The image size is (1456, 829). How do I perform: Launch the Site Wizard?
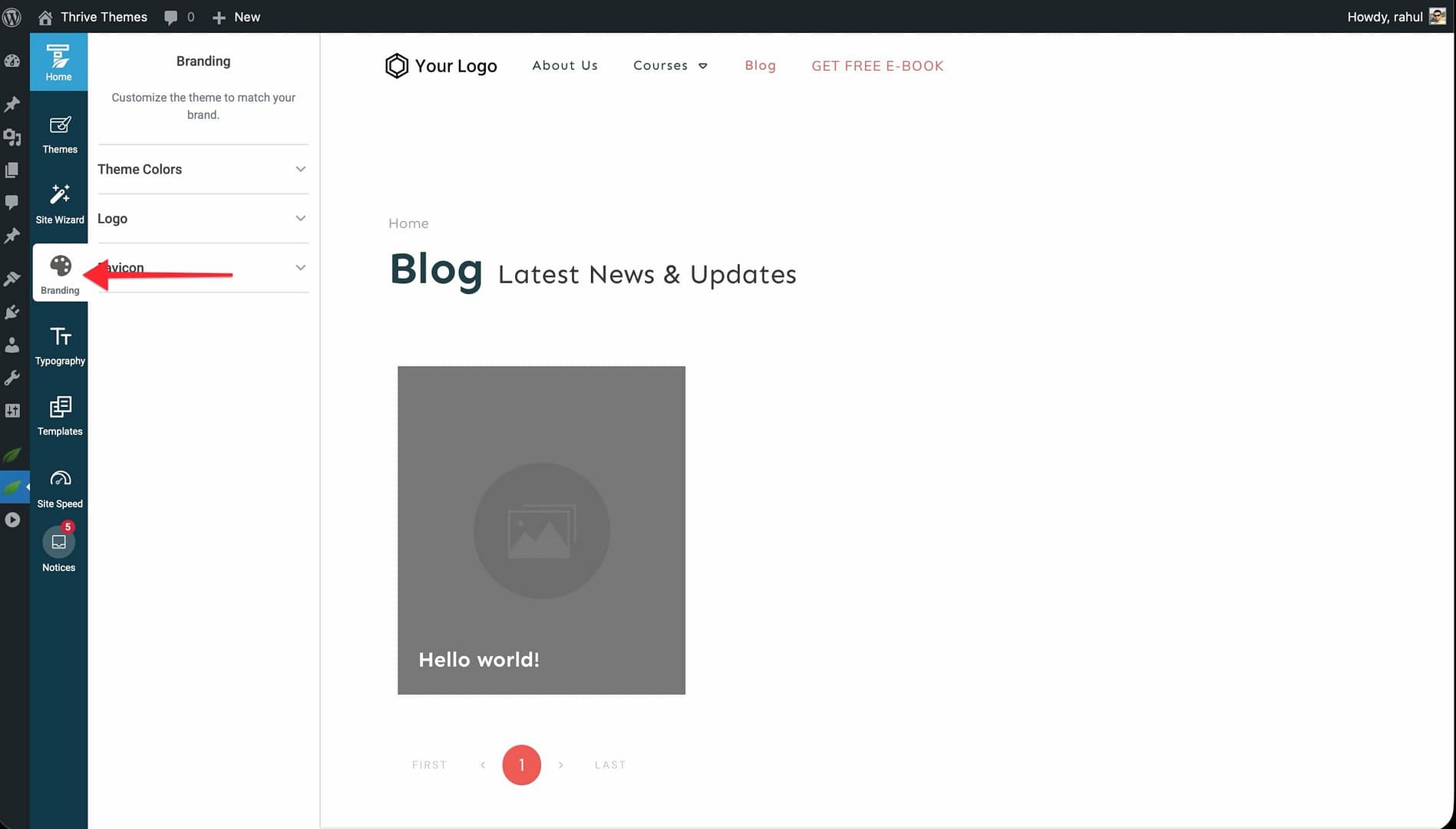tap(60, 203)
